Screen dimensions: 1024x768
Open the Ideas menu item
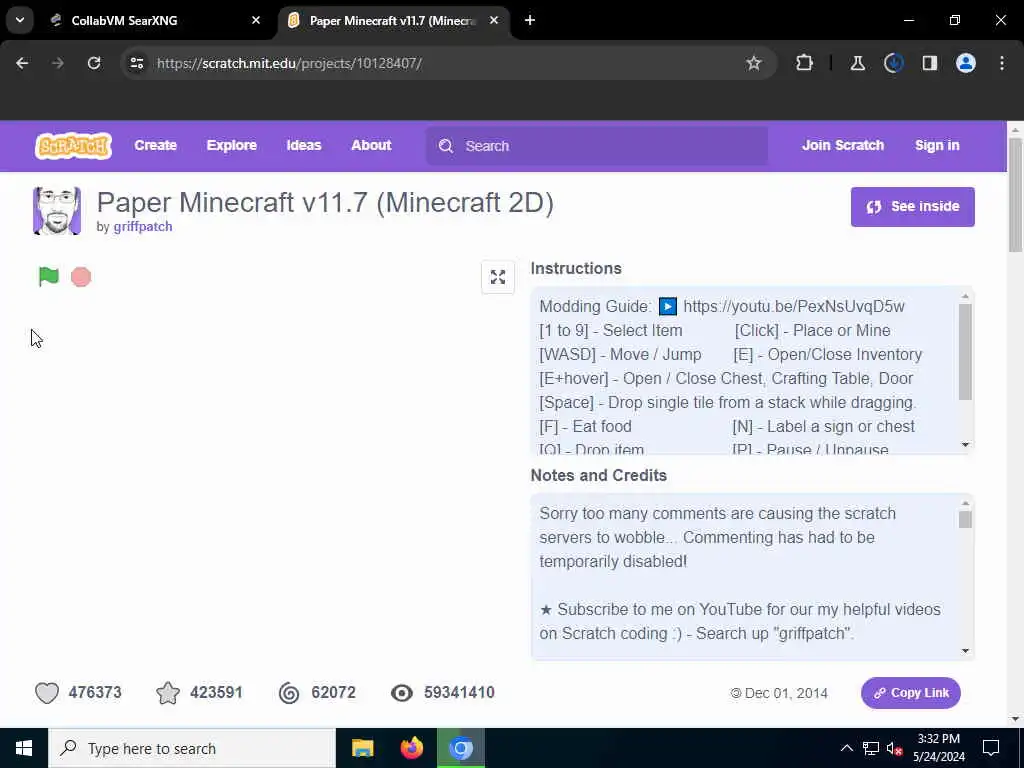[304, 146]
